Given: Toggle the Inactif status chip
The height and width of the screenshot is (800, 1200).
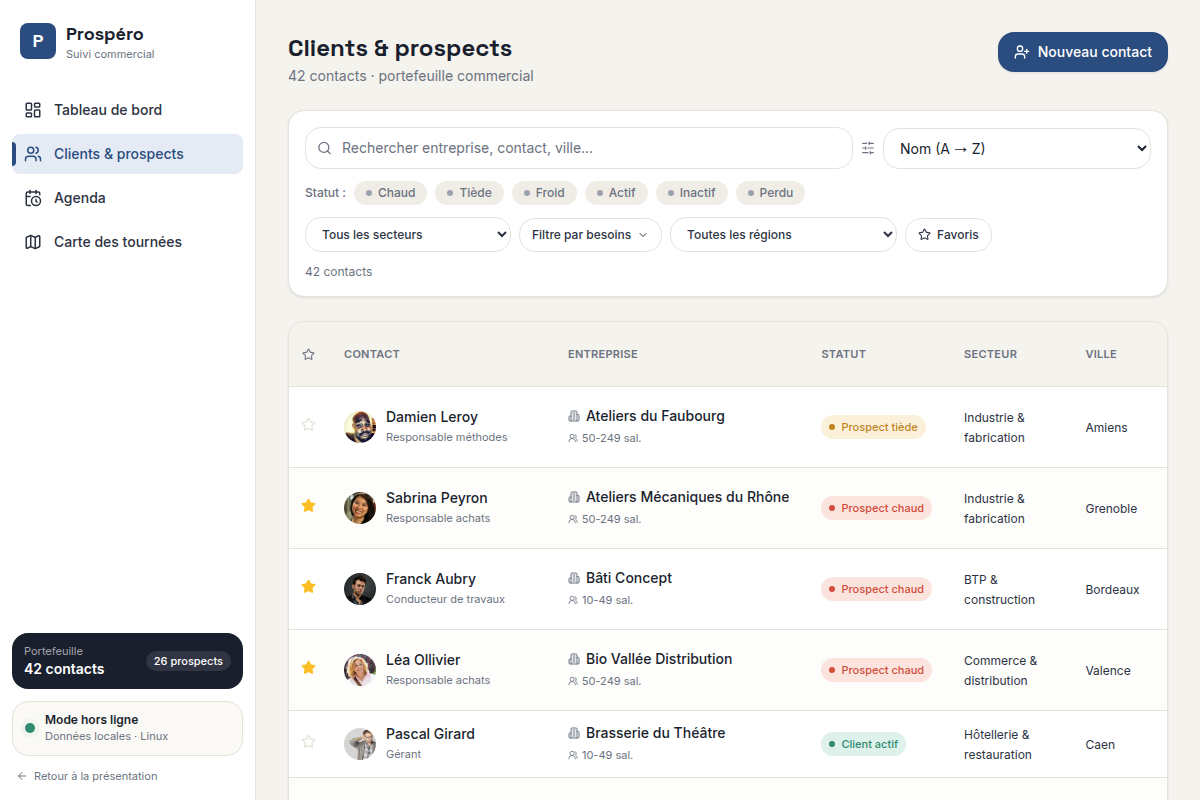Looking at the screenshot, I should (x=692, y=193).
